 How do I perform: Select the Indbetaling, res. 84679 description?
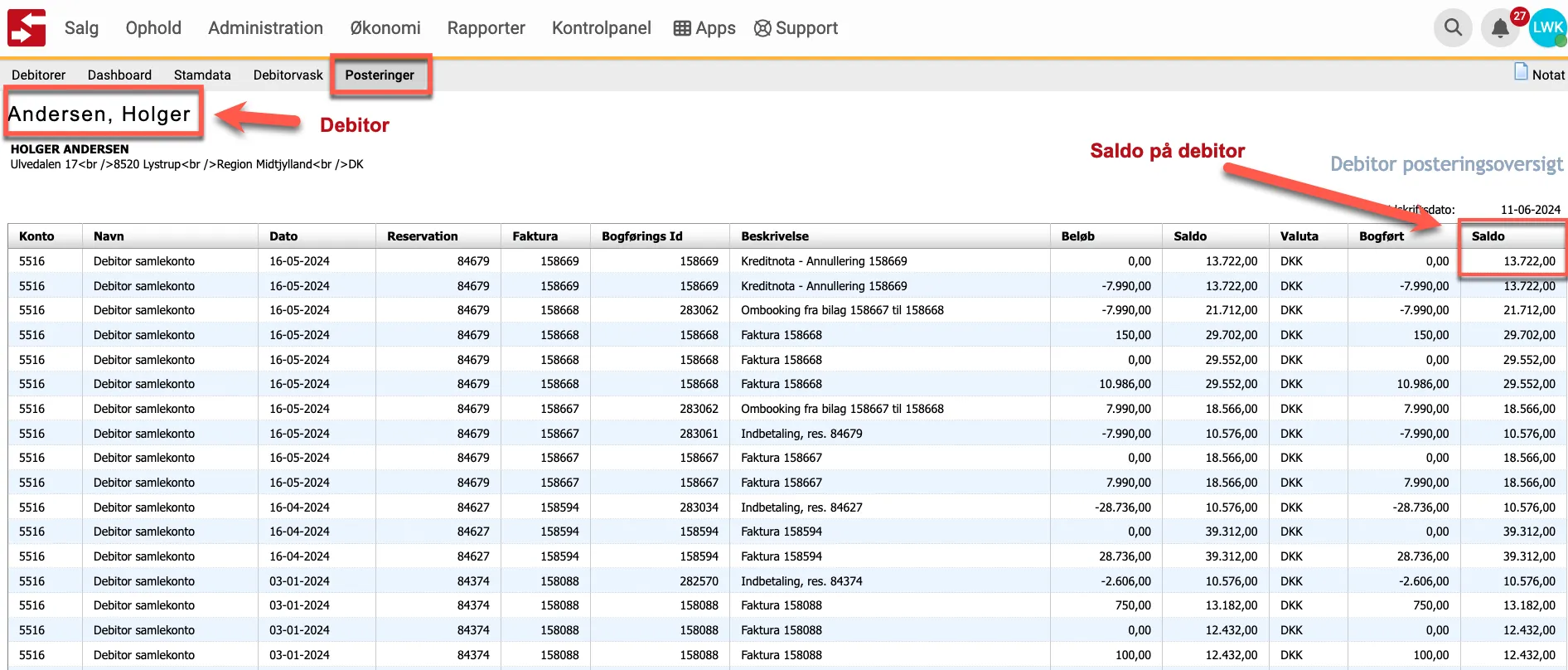pyautogui.click(x=801, y=434)
